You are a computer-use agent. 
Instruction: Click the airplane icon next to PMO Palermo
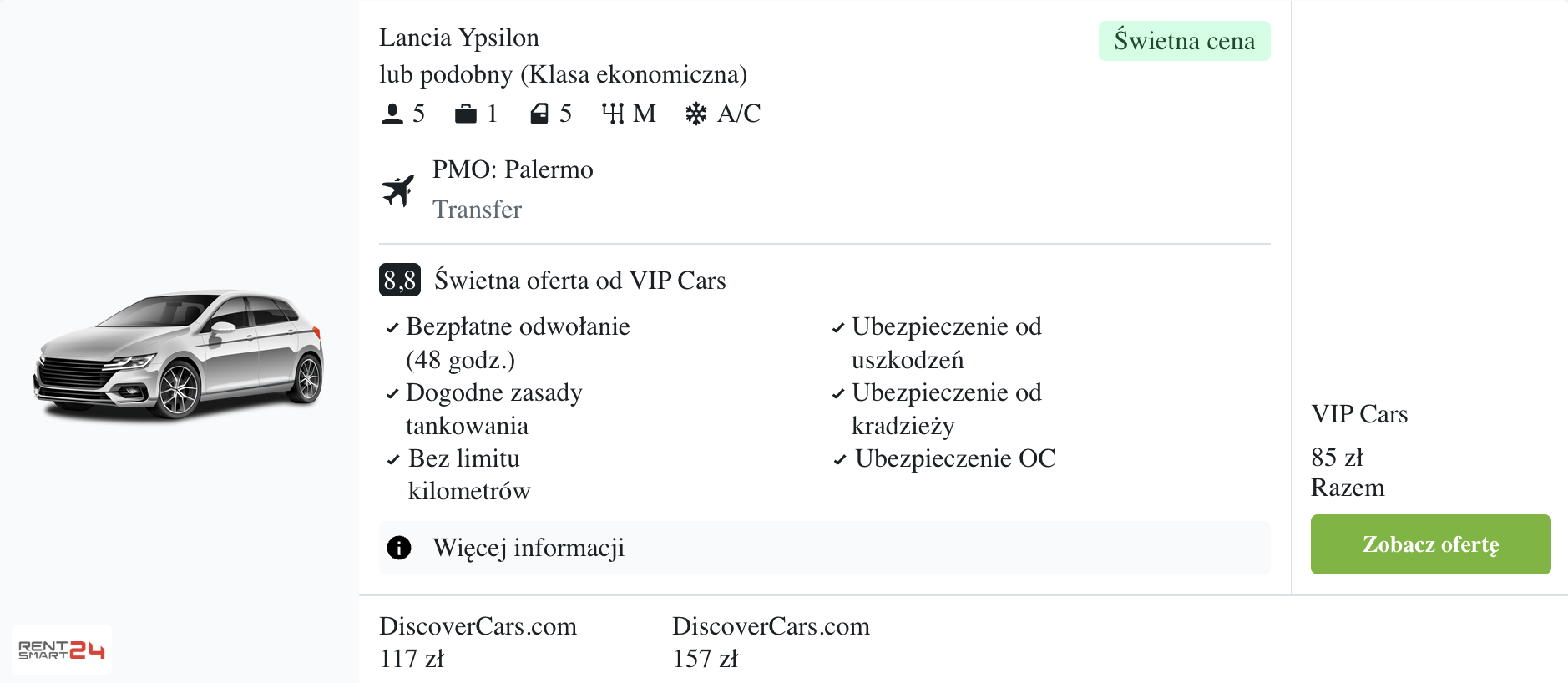tap(399, 190)
